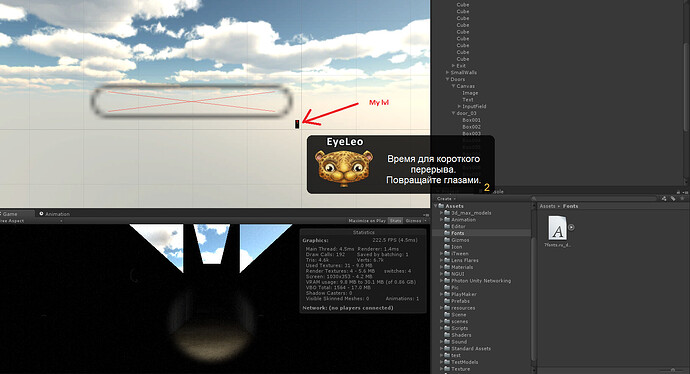Select the Texture folder icon
This screenshot has height=374, width=690.
(447, 369)
